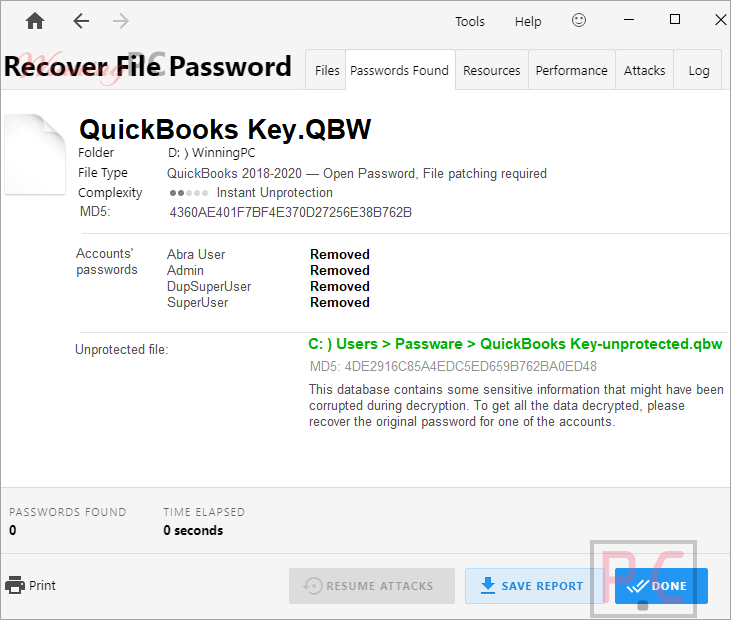Screen dimensions: 731x620
Task: Click the source file MD5 value 4360AE401F7BF4E370D27256E38B762B
Action: [290, 213]
